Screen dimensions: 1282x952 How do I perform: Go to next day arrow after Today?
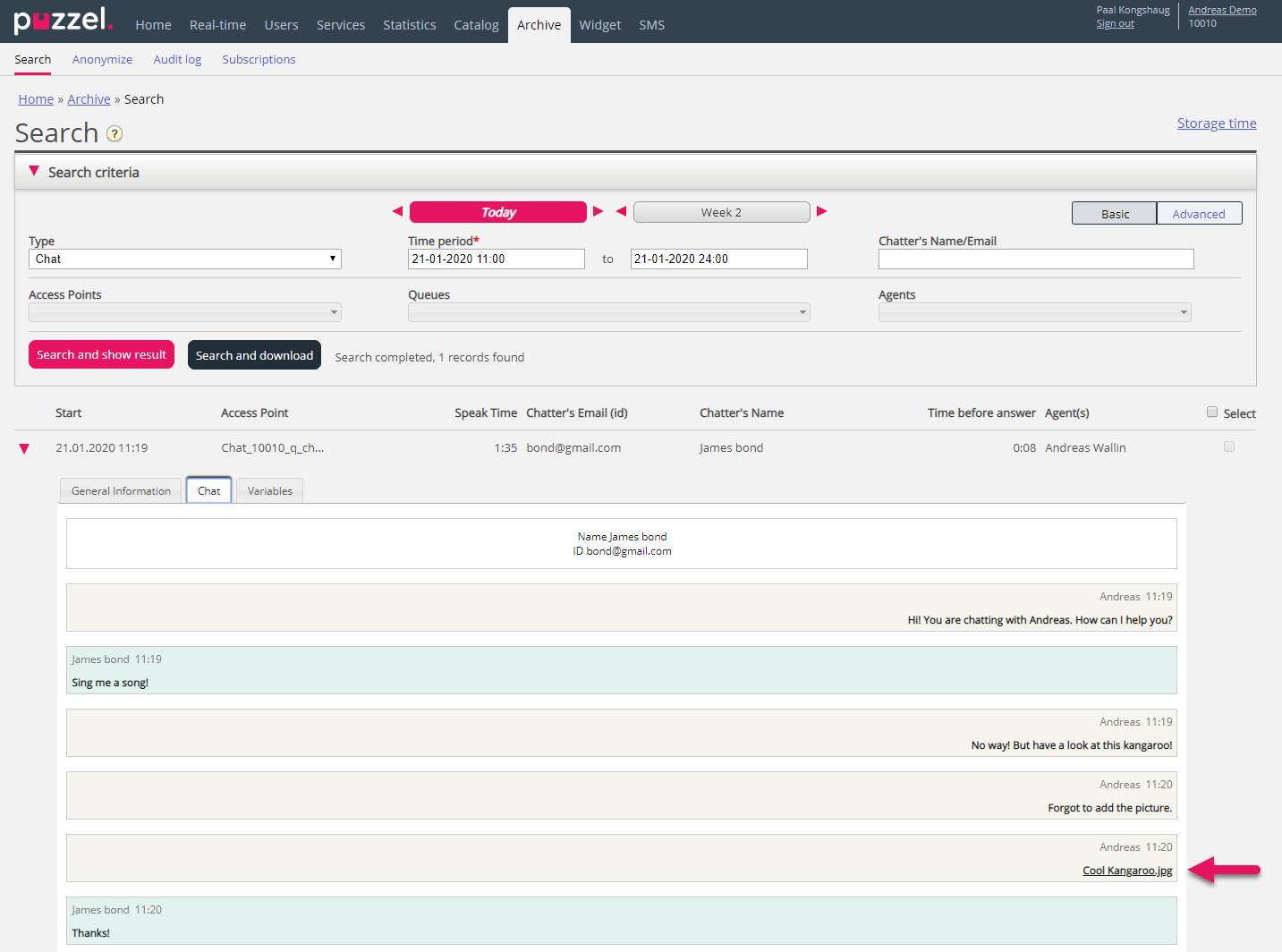[x=599, y=212]
